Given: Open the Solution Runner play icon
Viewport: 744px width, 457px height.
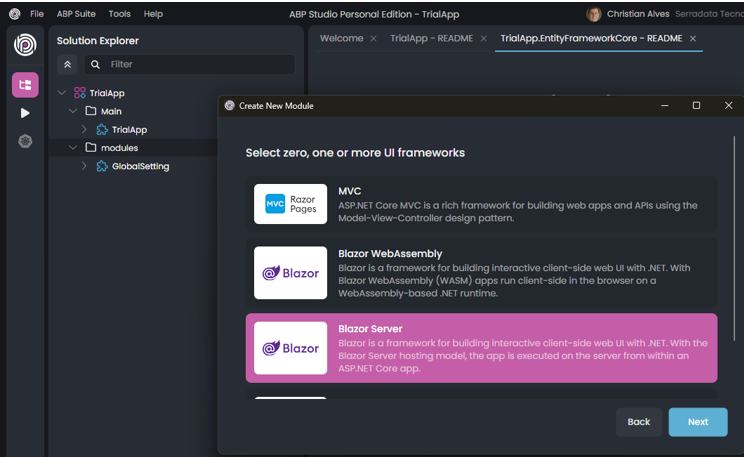Looking at the screenshot, I should click(25, 113).
